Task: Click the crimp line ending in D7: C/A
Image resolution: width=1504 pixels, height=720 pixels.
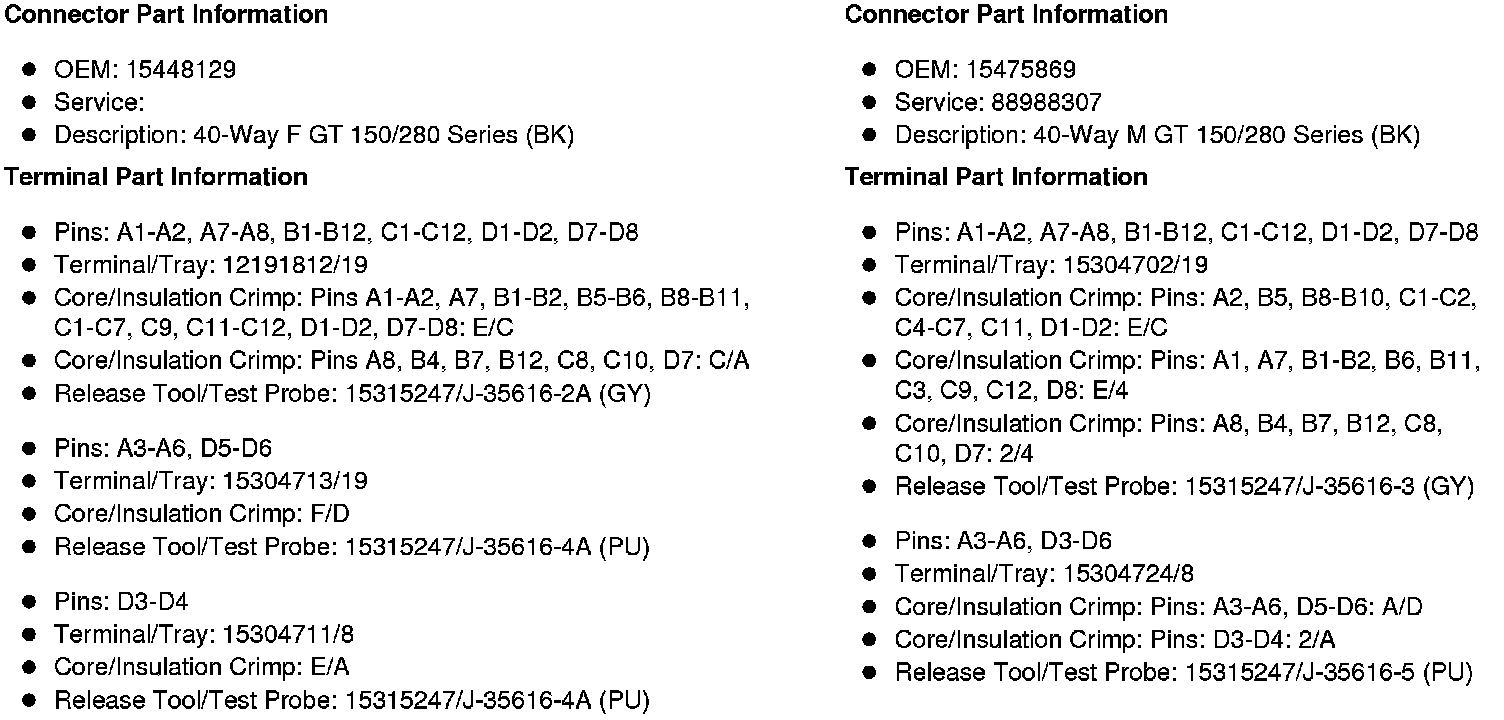Action: coord(401,361)
